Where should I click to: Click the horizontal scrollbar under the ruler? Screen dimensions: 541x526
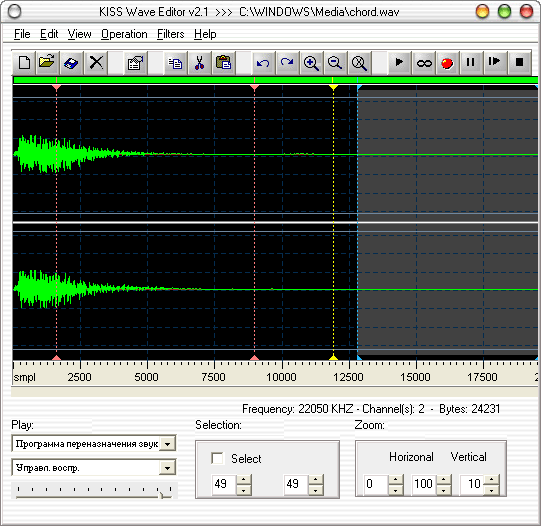(274, 391)
